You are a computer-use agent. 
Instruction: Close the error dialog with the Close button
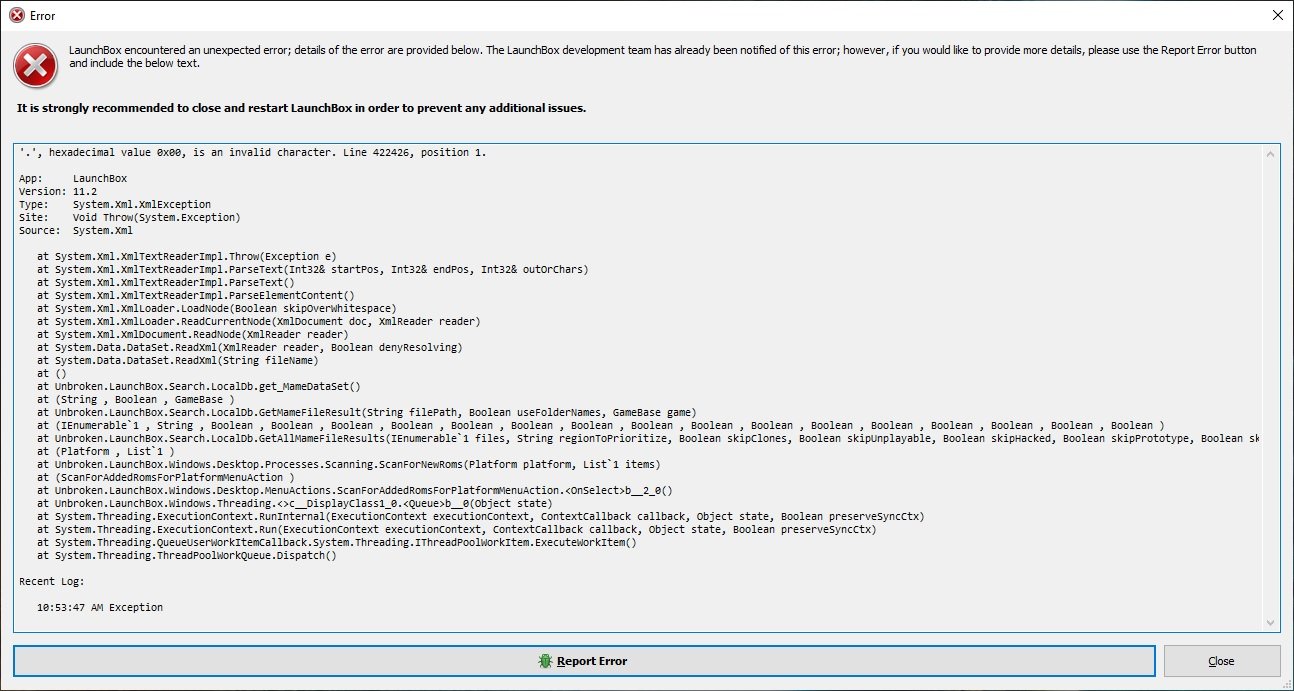(x=1221, y=661)
